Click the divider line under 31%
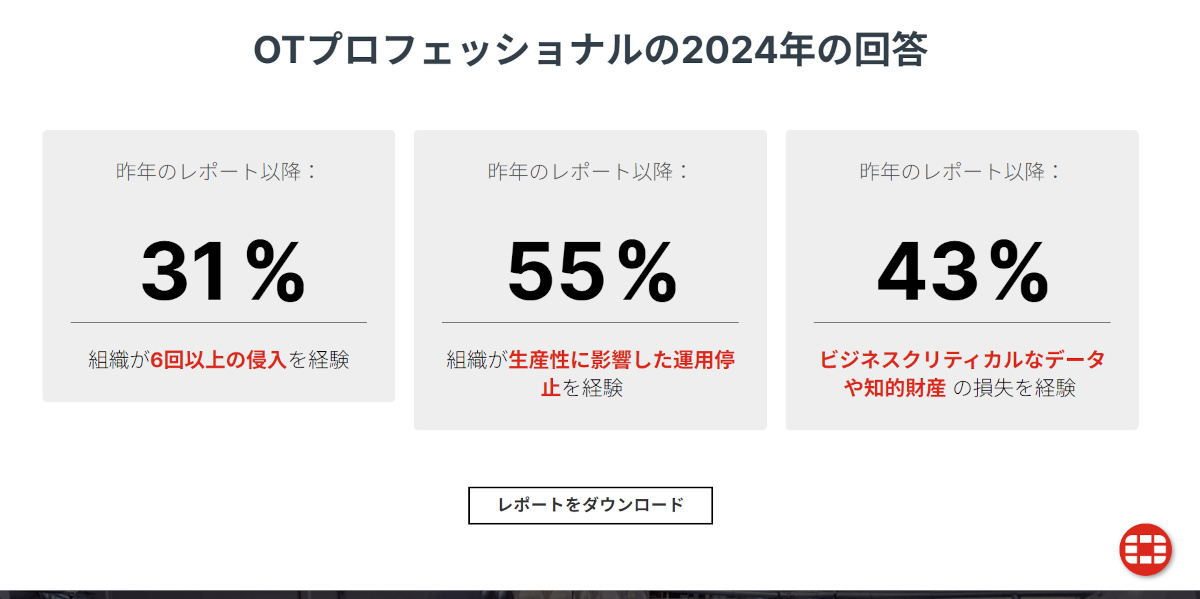Viewport: 1200px width, 599px height. coord(218,322)
